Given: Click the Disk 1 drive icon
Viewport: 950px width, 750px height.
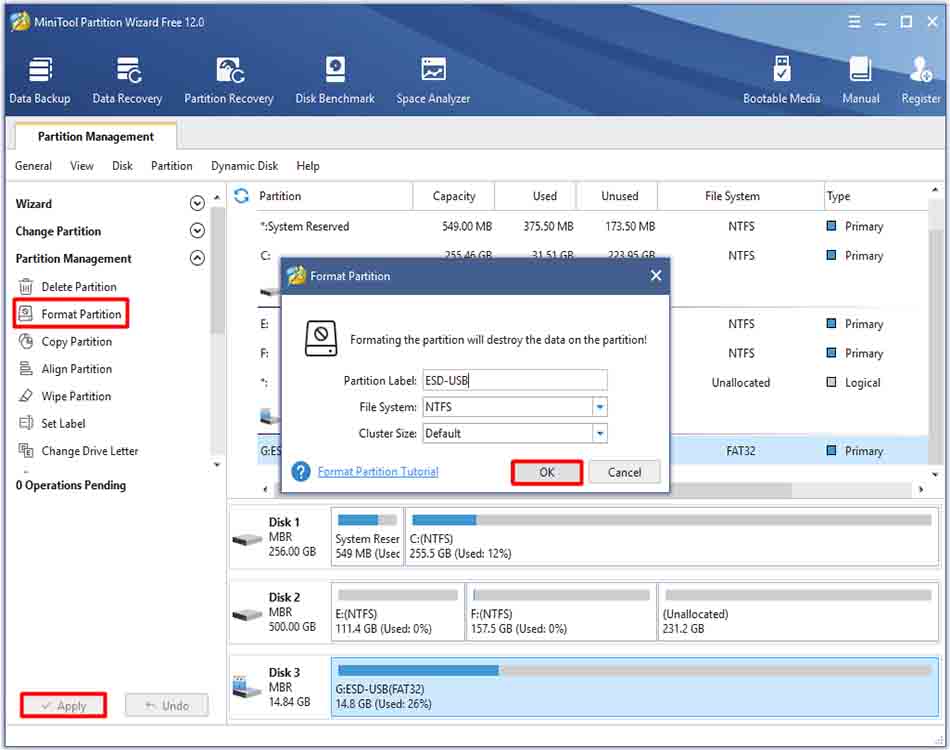Looking at the screenshot, I should (x=247, y=539).
